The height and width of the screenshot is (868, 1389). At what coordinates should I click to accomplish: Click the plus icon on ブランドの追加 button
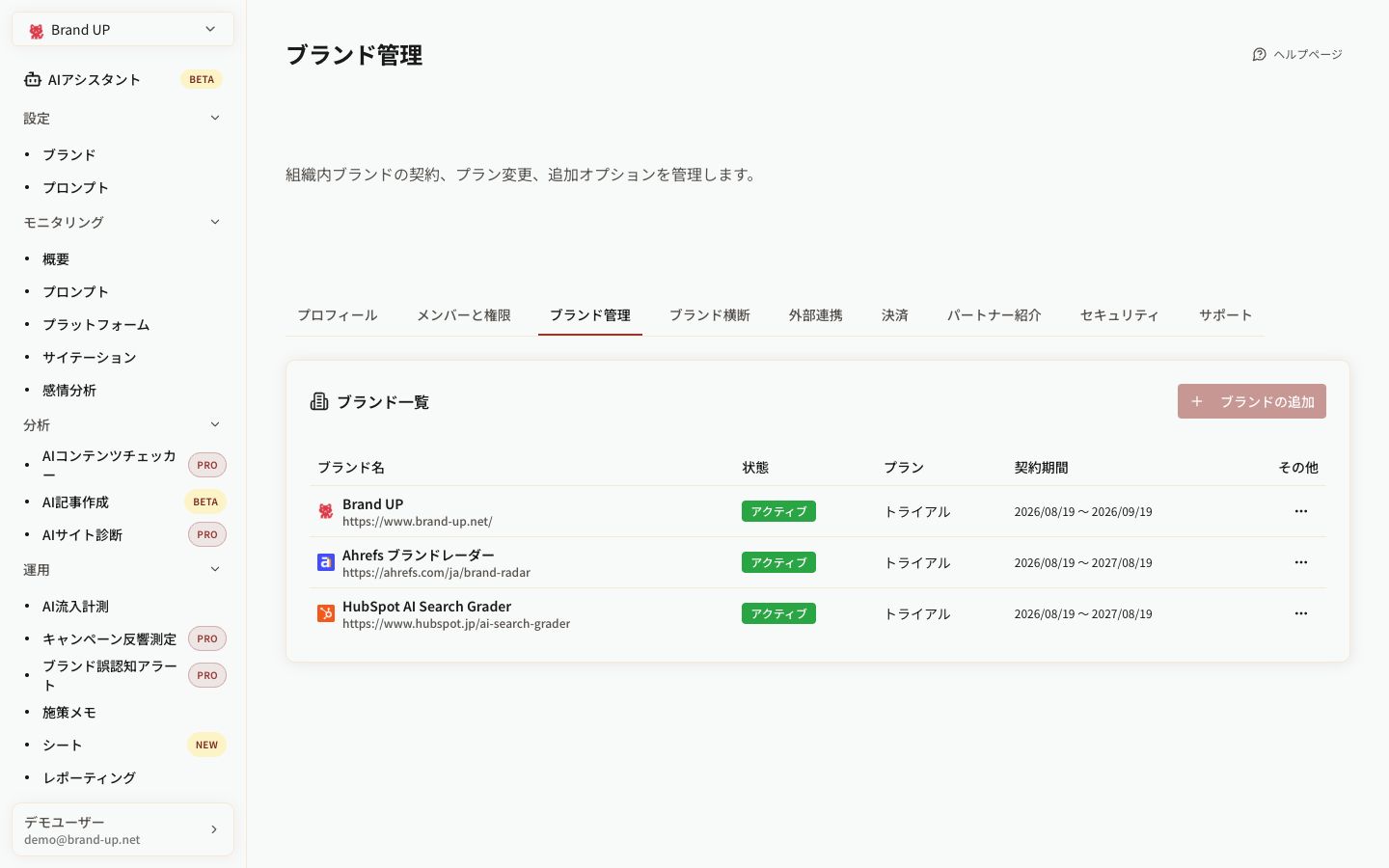pyautogui.click(x=1197, y=401)
